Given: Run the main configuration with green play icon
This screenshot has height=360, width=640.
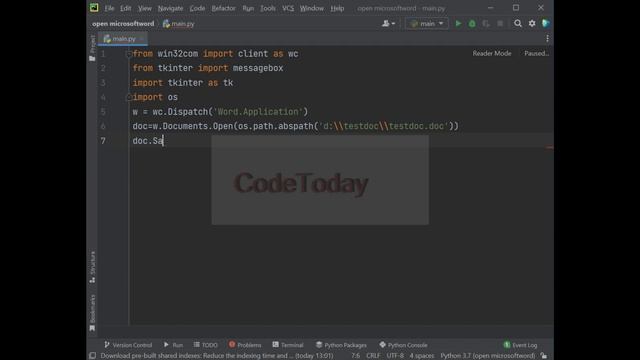Looking at the screenshot, I should tap(458, 24).
